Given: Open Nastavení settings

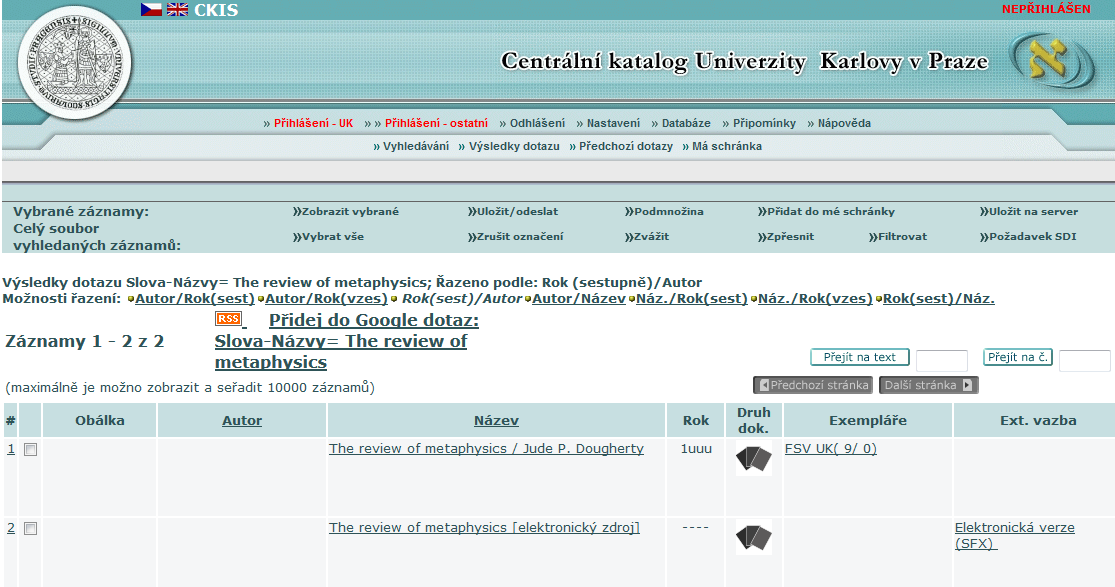Looking at the screenshot, I should tap(613, 123).
